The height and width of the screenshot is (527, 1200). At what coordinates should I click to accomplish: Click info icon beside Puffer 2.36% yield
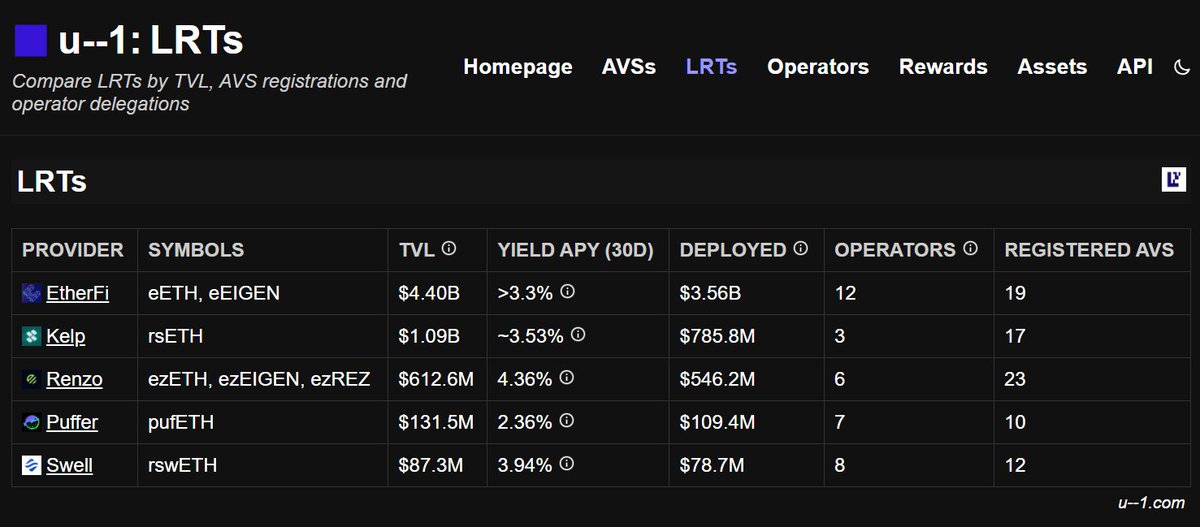tap(567, 420)
